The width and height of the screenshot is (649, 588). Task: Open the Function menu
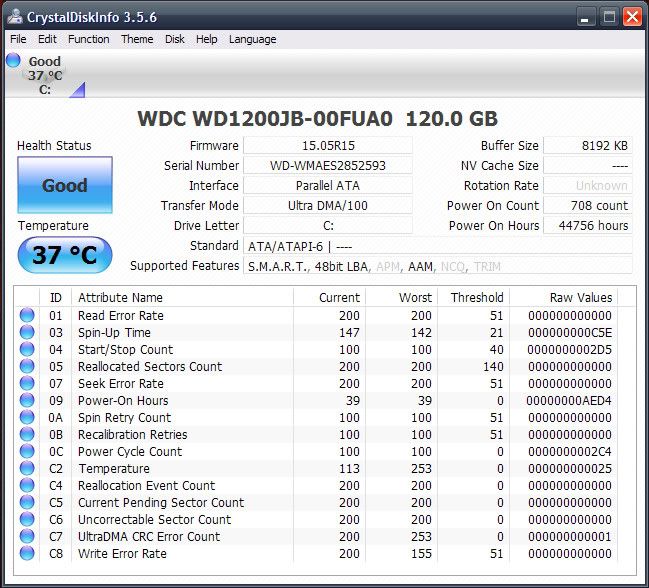[x=89, y=39]
